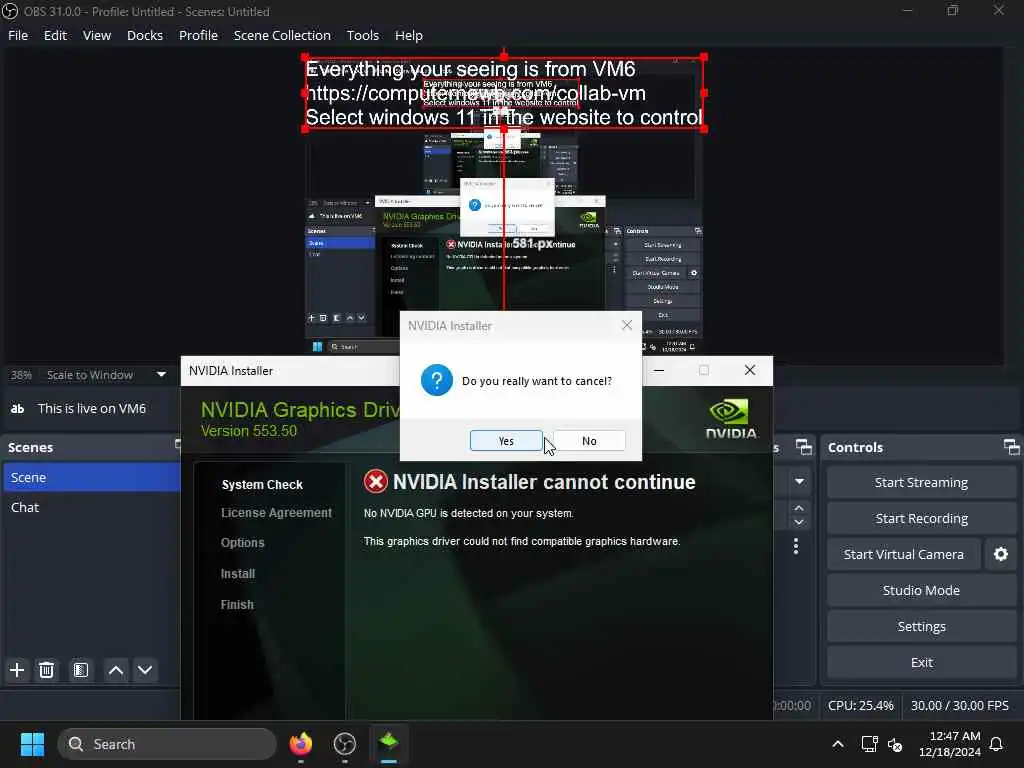Open the Scale to Window dropdown

coord(106,375)
